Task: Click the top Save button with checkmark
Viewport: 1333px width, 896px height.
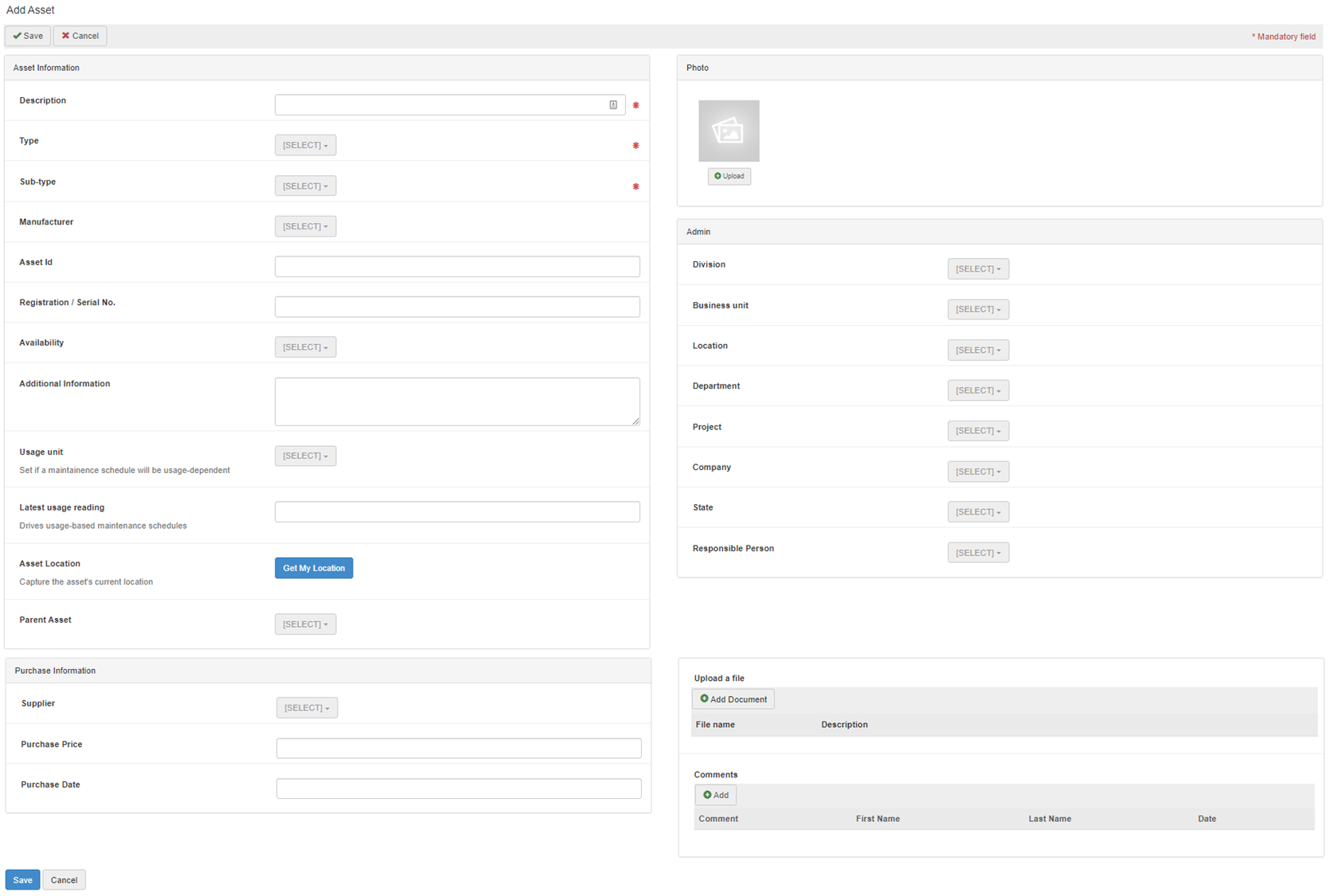Action: (28, 36)
